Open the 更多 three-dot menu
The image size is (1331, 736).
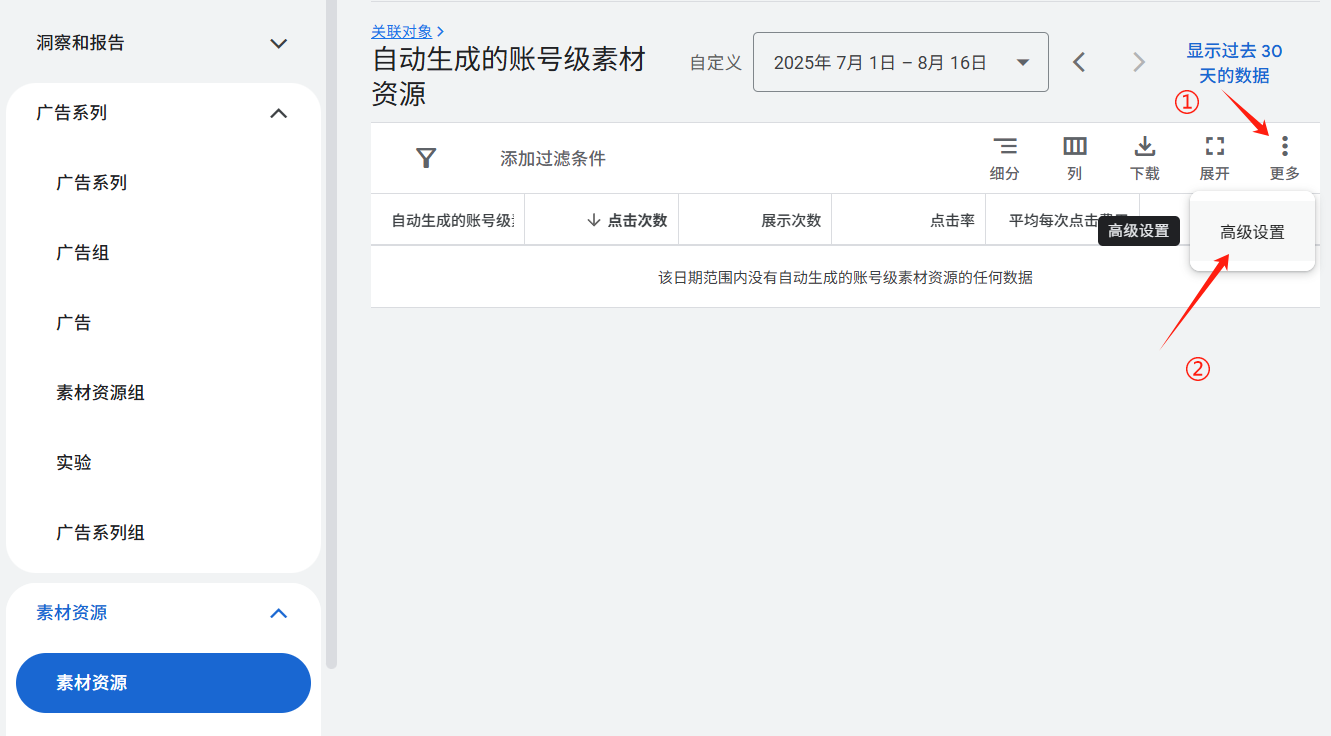tap(1284, 158)
